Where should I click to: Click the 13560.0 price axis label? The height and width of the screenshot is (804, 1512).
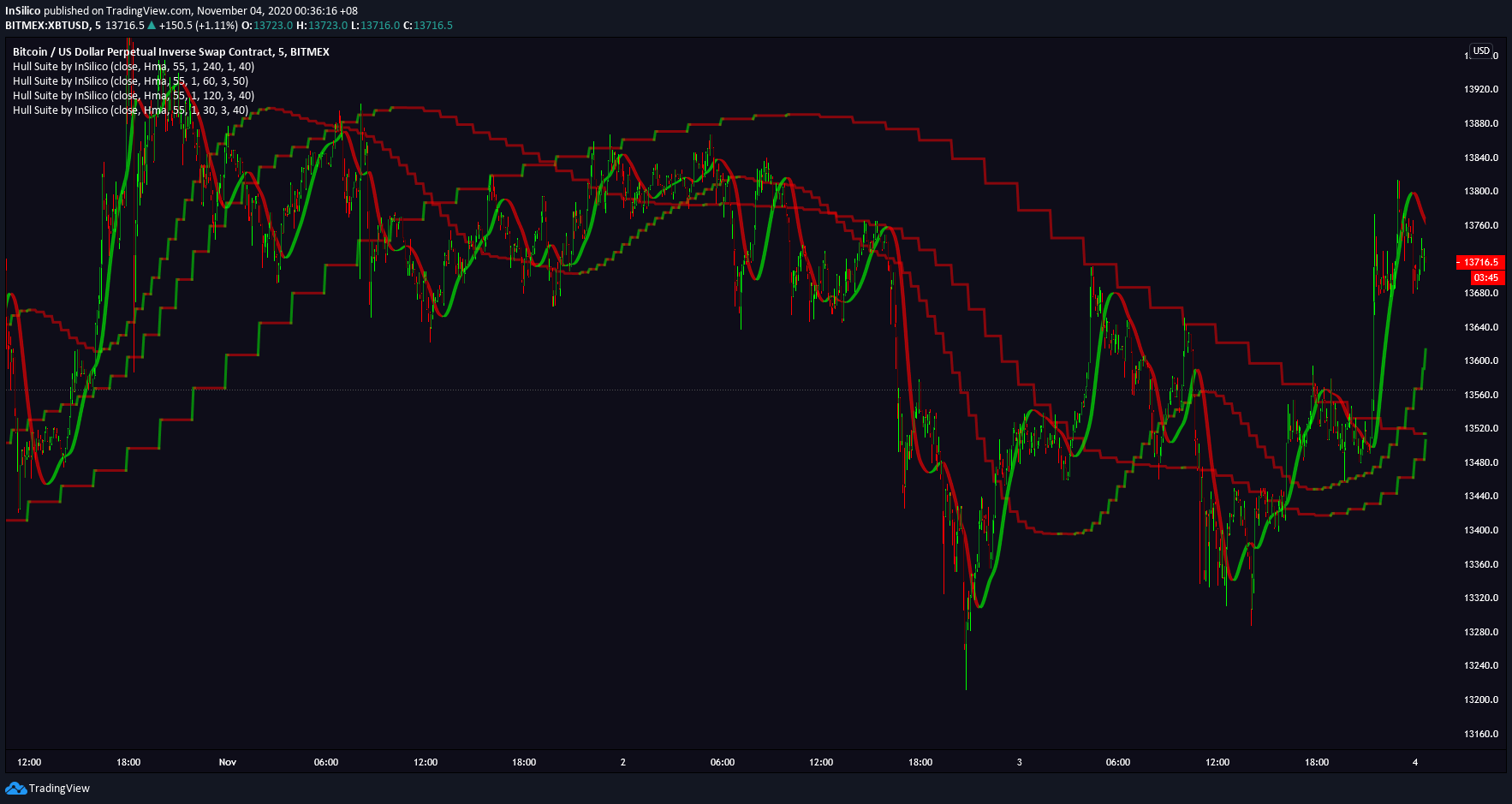(1481, 395)
